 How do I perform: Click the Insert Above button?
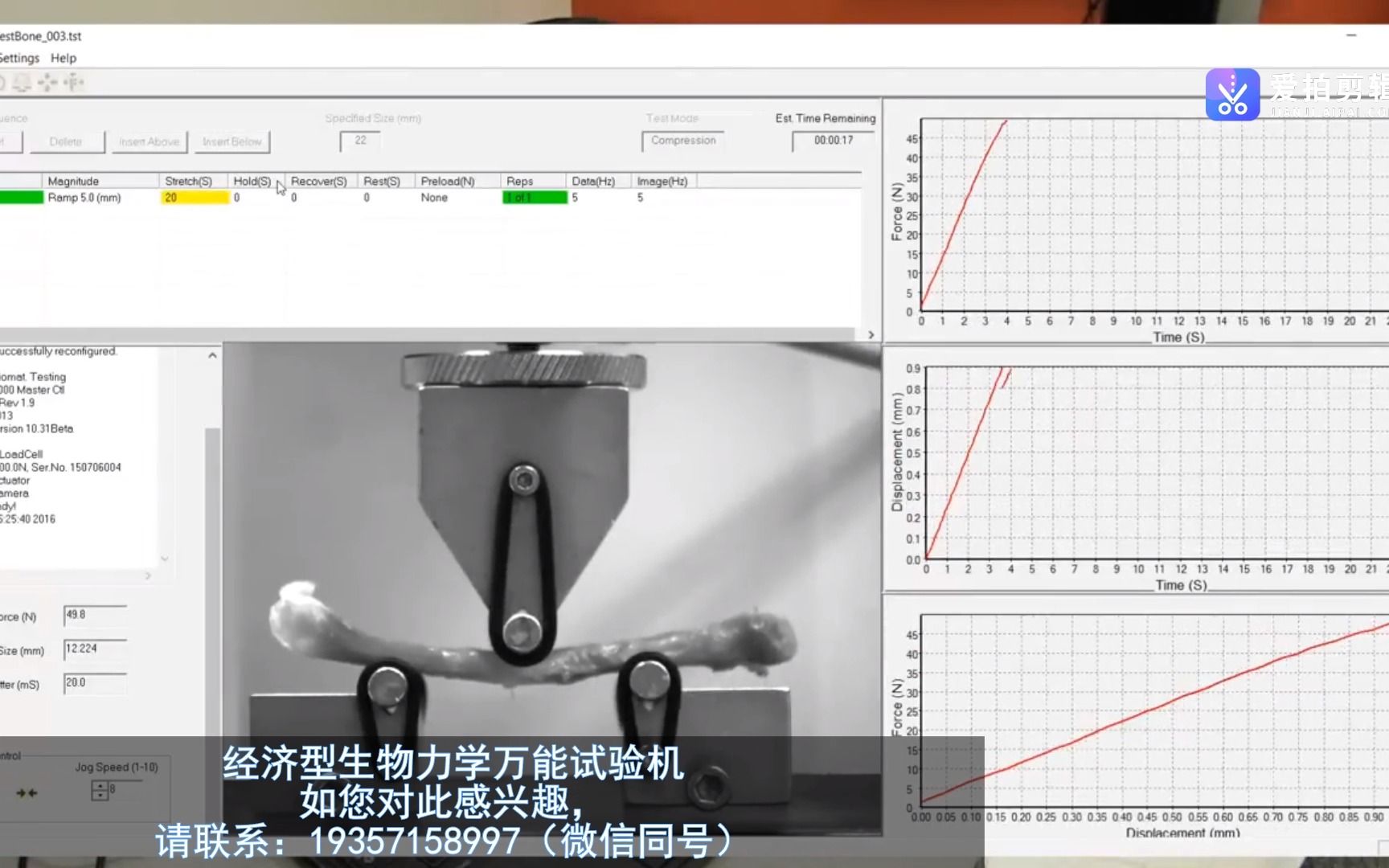pos(150,142)
